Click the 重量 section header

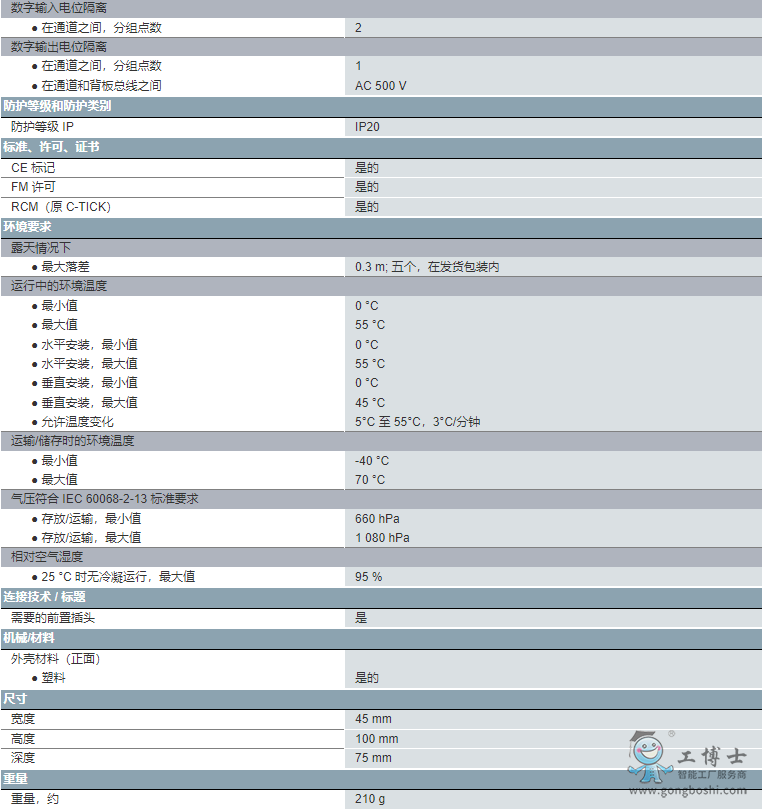[15, 778]
